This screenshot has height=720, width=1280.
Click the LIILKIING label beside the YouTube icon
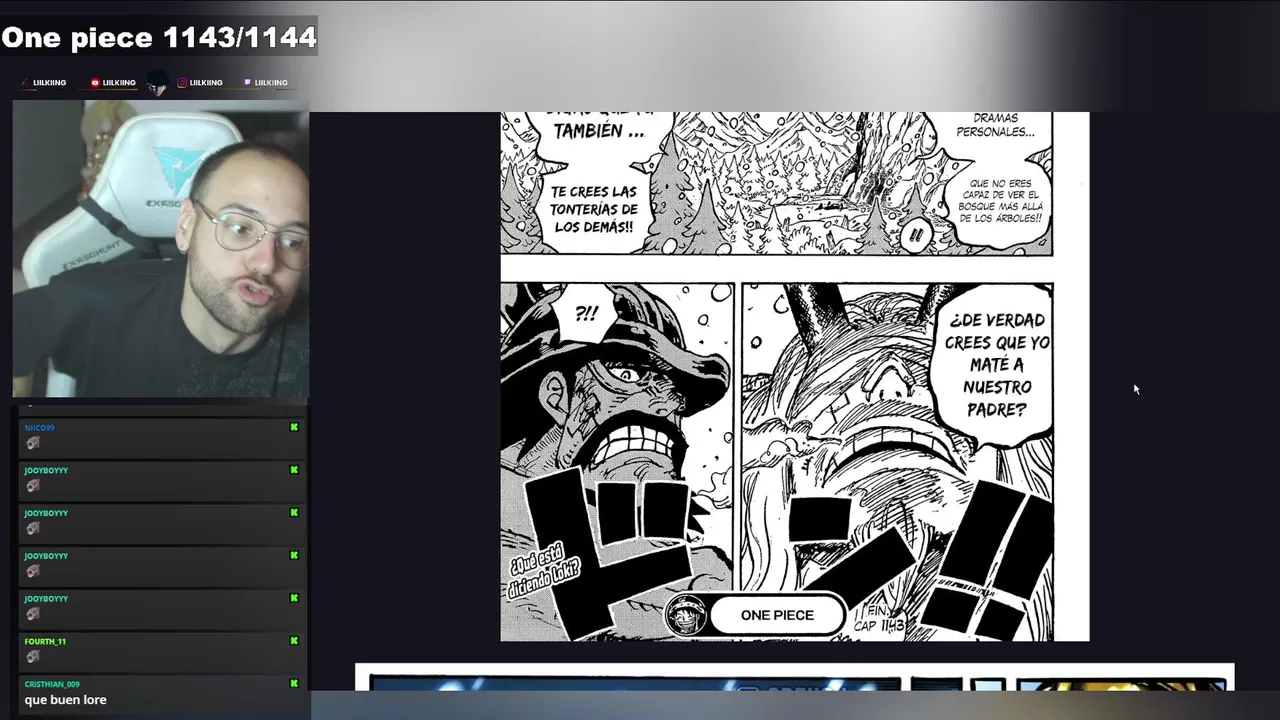[x=119, y=83]
